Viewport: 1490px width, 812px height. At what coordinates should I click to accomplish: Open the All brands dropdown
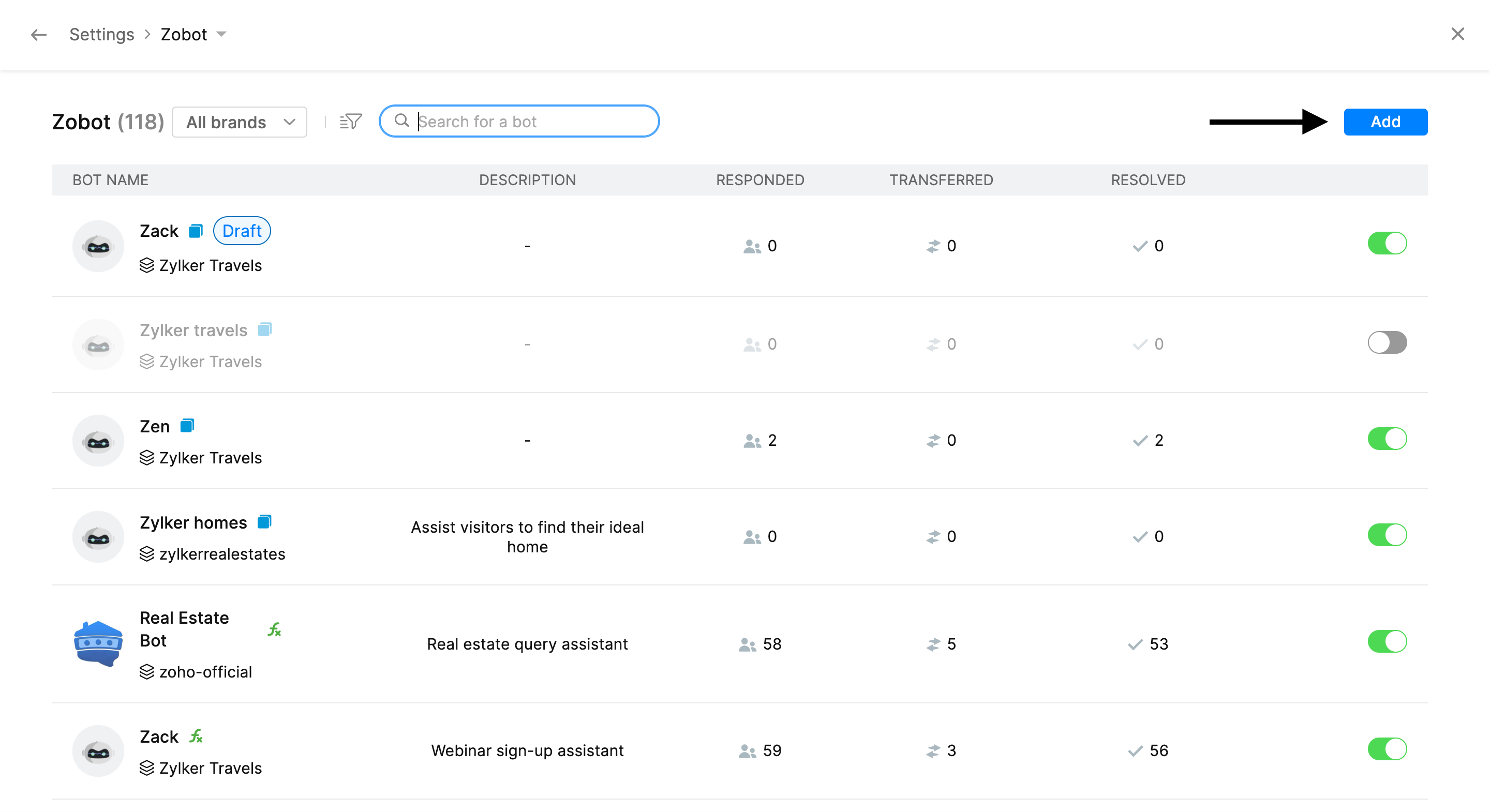click(240, 122)
